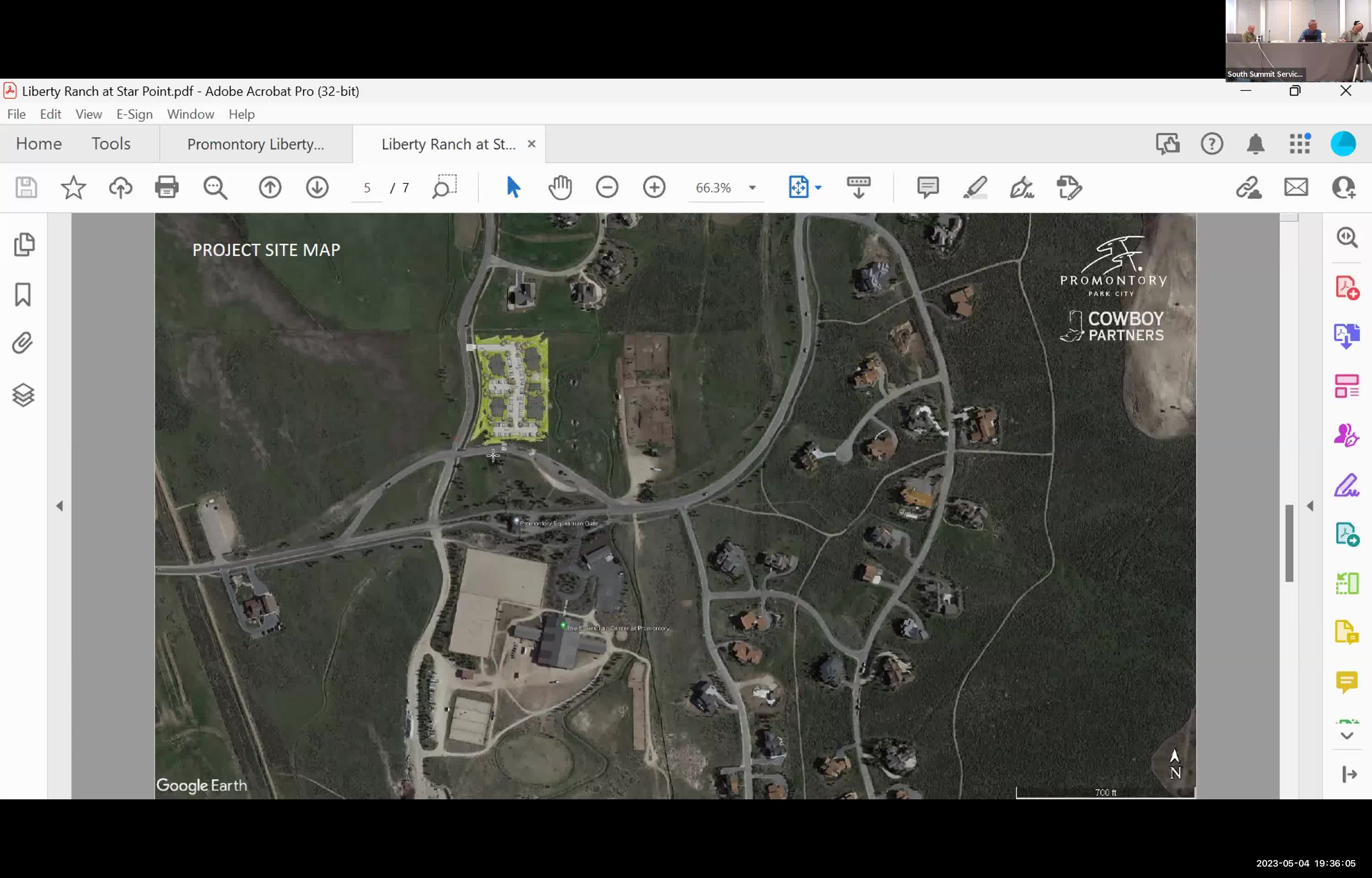Screen dimensions: 1372x878
Task: Open the 66.3% zoom level dropdown
Action: point(752,187)
